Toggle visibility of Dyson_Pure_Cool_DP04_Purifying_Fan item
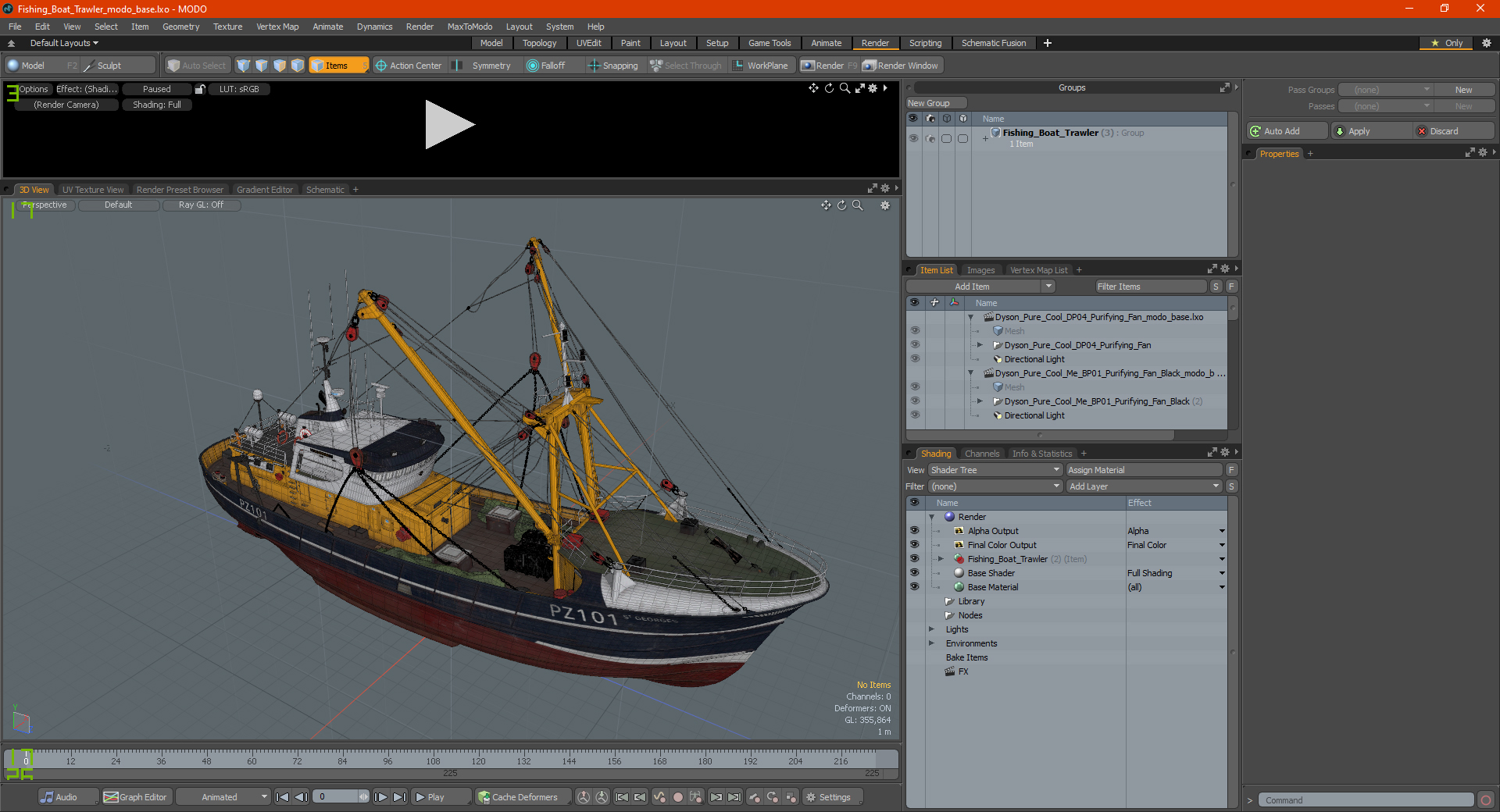The height and width of the screenshot is (812, 1500). [x=914, y=345]
